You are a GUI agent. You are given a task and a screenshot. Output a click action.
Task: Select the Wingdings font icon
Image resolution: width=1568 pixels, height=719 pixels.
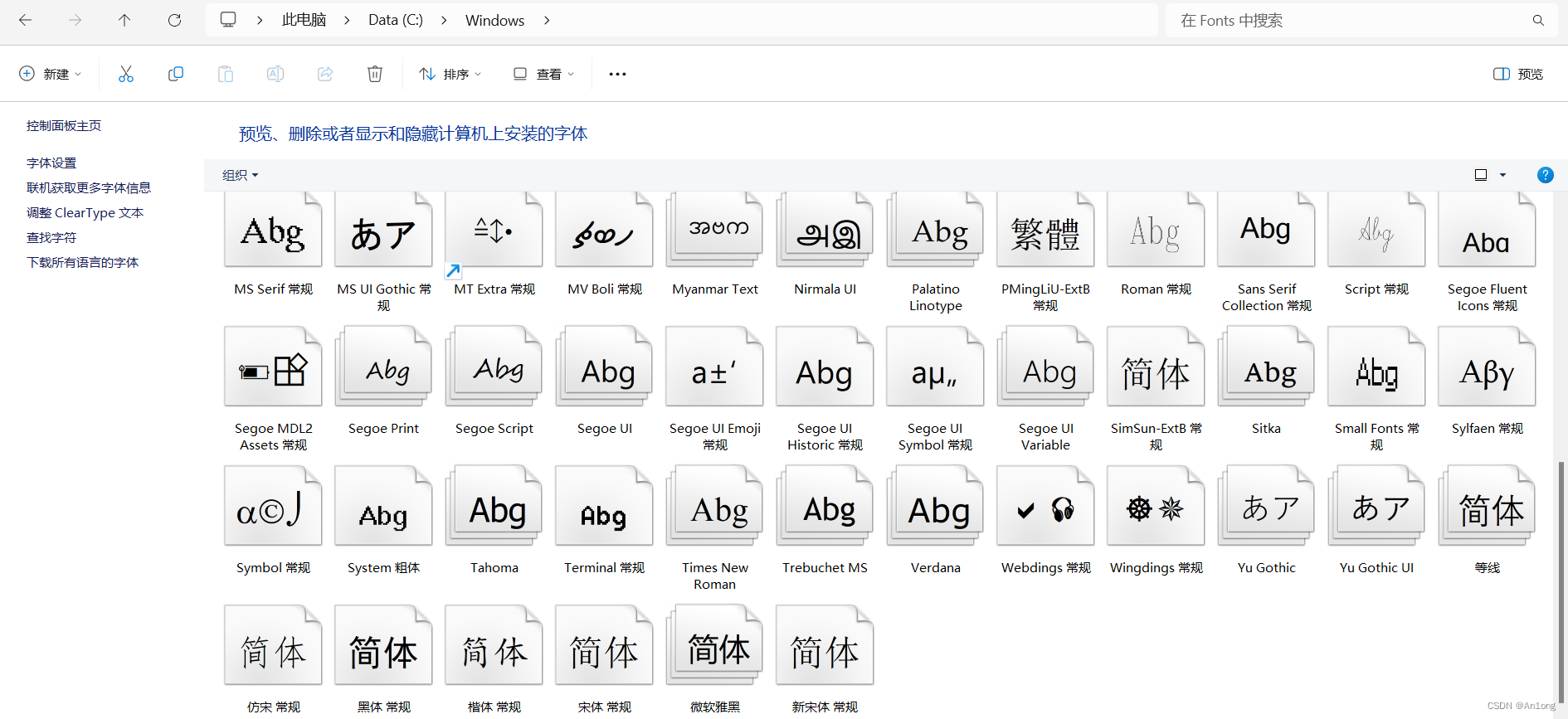click(x=1156, y=506)
